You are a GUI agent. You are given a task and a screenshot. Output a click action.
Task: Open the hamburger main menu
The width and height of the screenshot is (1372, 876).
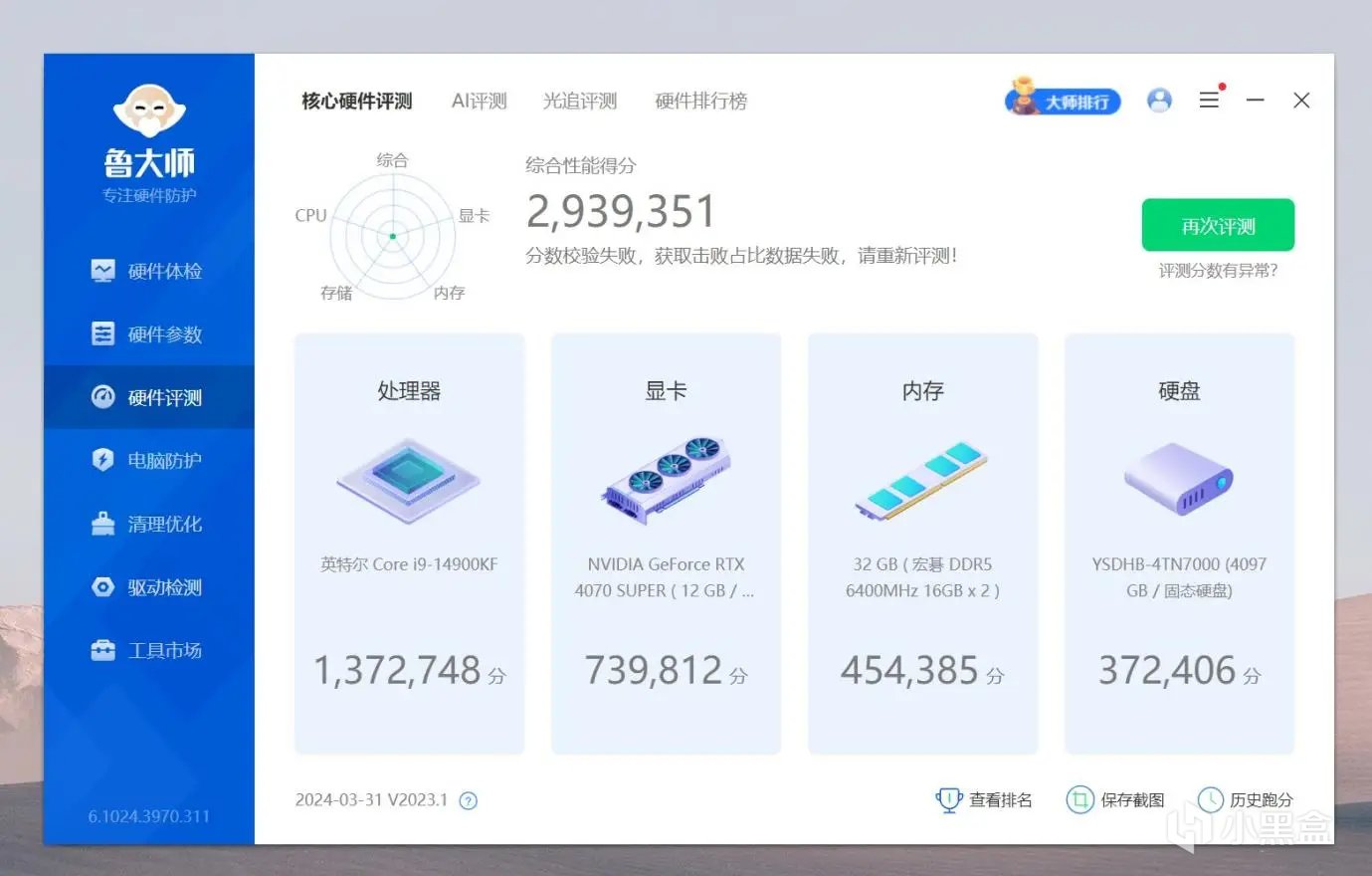point(1209,100)
